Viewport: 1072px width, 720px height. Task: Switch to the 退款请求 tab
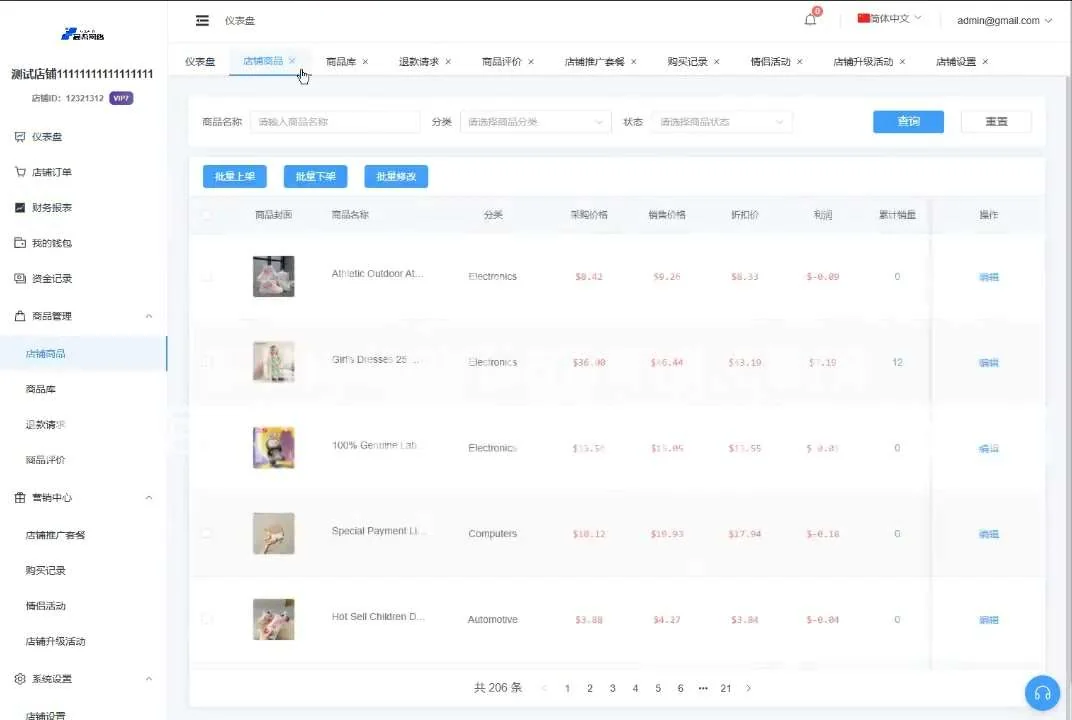pos(418,62)
